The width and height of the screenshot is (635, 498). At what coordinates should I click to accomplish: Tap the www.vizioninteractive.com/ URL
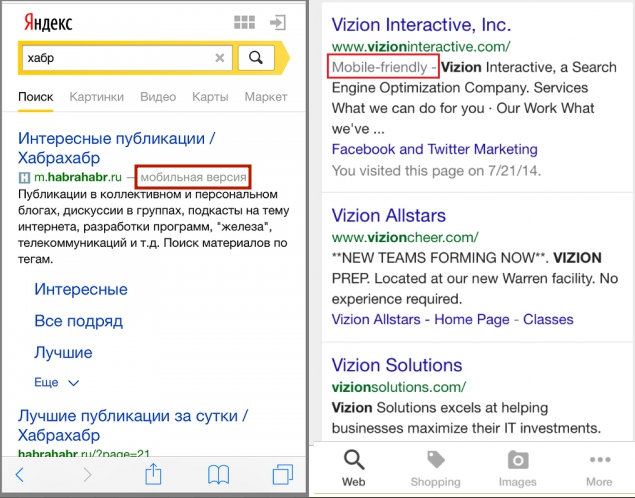point(421,47)
